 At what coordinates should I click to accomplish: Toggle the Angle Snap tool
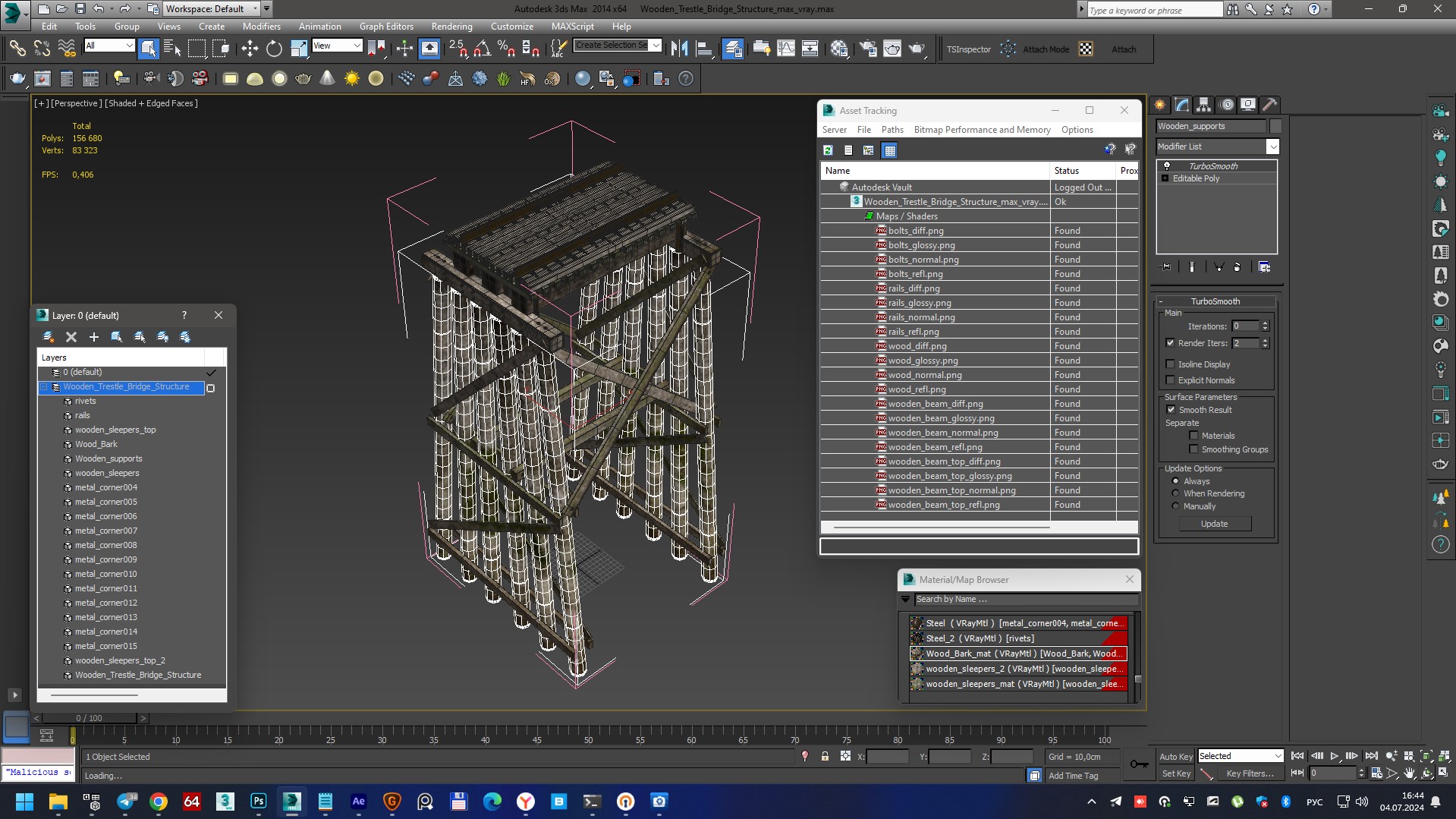click(482, 49)
